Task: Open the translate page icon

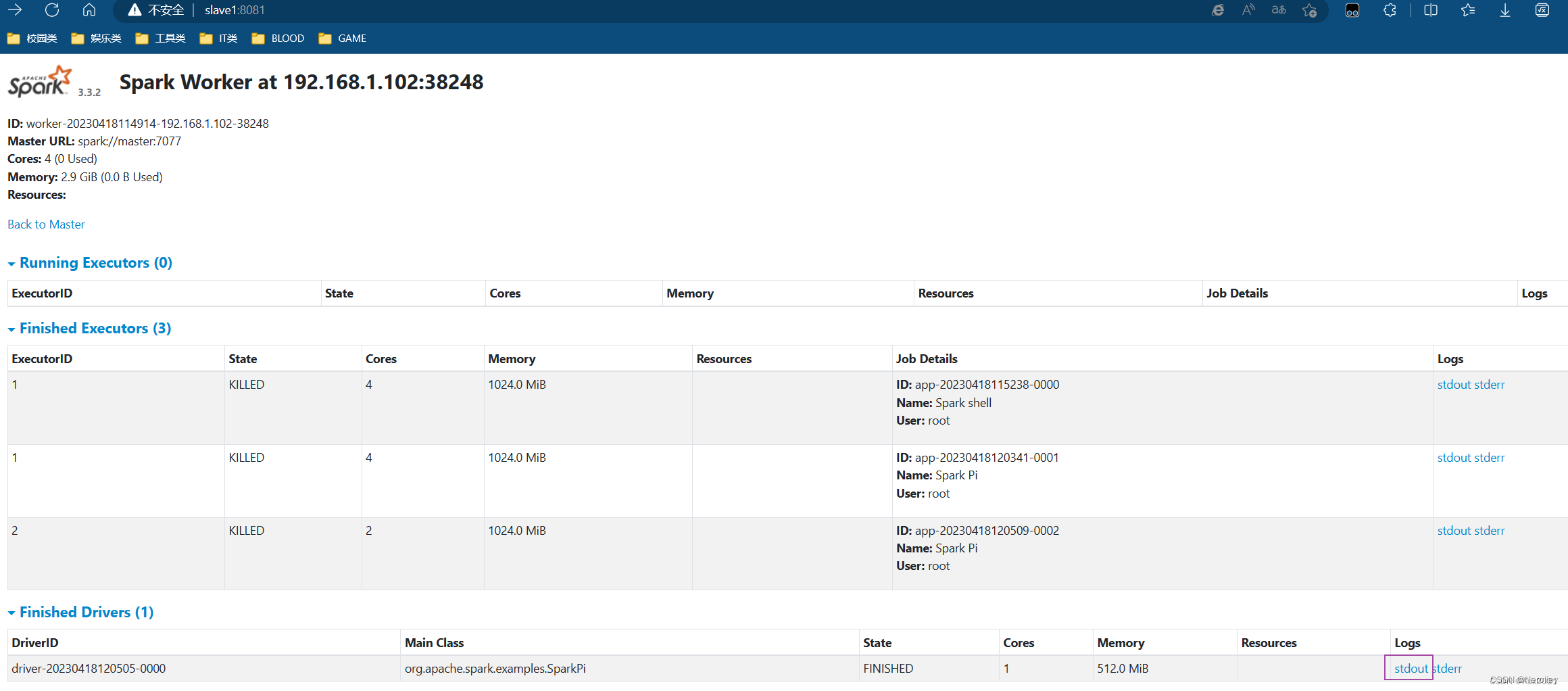Action: pos(1279,10)
